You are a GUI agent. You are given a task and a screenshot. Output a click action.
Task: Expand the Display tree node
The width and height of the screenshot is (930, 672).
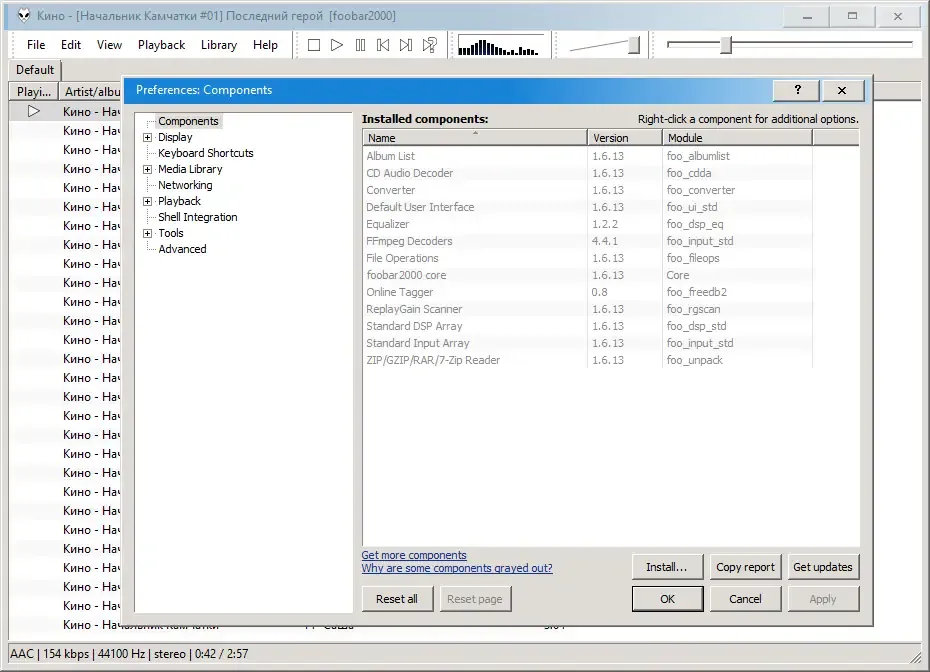pos(148,137)
